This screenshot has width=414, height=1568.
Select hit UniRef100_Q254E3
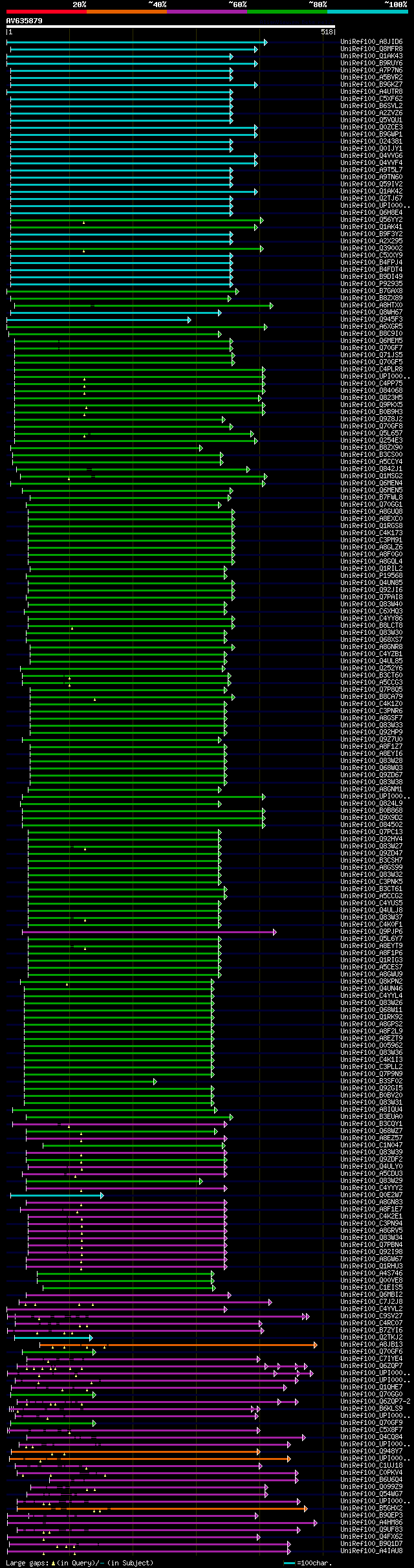pyautogui.click(x=371, y=441)
